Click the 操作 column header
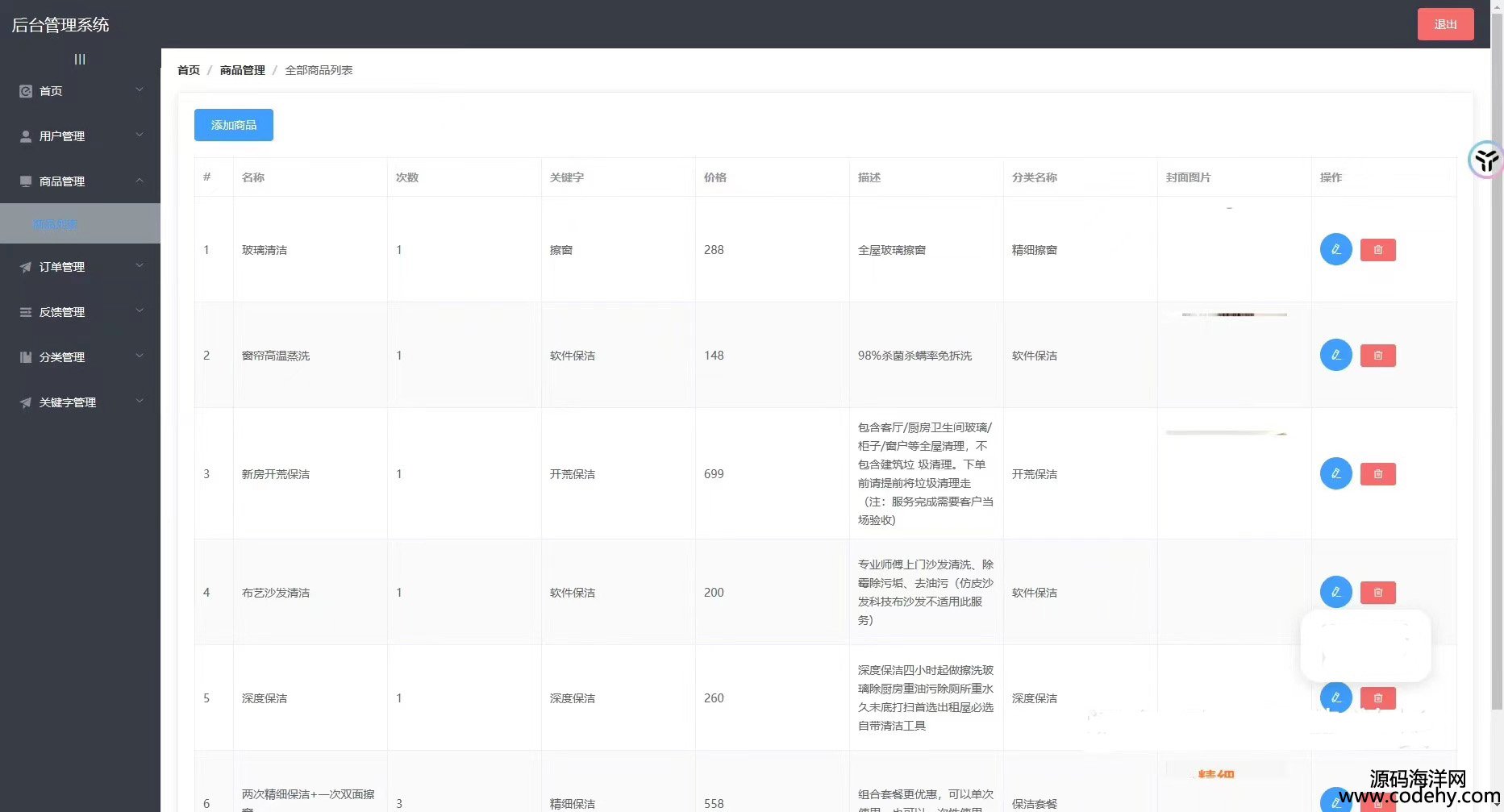Viewport: 1504px width, 812px height. tap(1331, 177)
